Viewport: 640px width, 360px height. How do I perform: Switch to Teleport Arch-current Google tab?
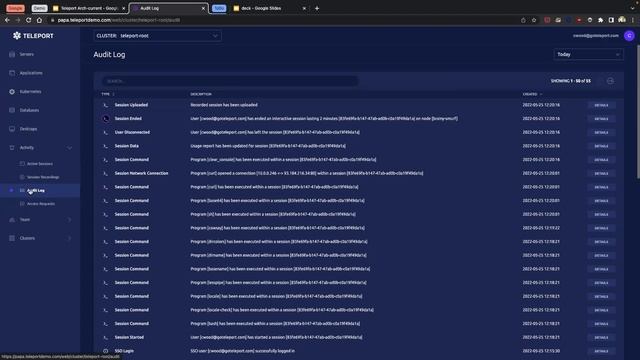point(89,8)
